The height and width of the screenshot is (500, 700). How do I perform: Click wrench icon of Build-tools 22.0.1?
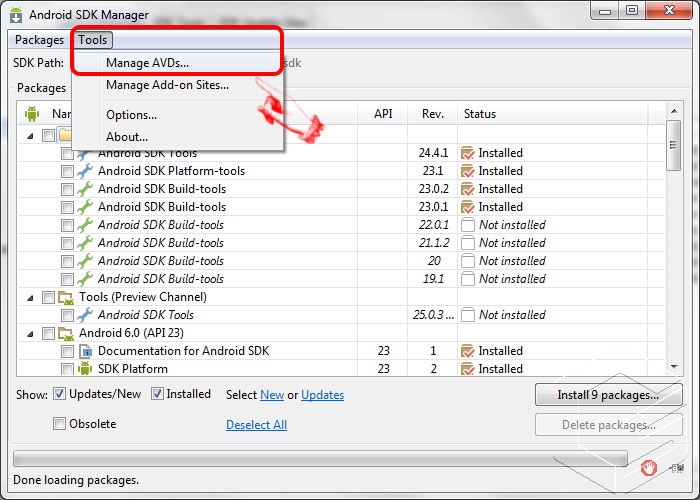click(85, 225)
